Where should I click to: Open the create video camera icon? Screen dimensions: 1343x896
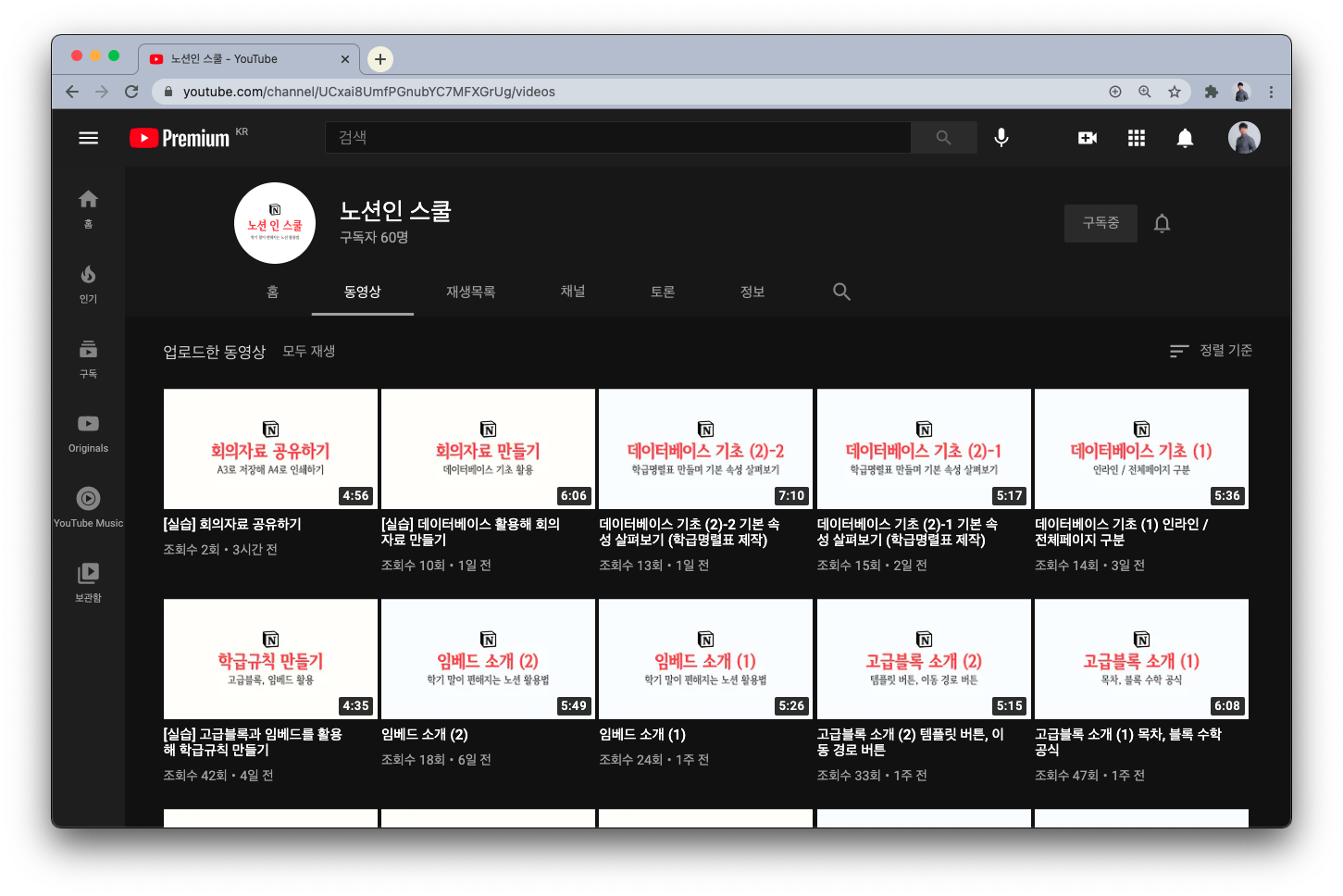[x=1088, y=138]
